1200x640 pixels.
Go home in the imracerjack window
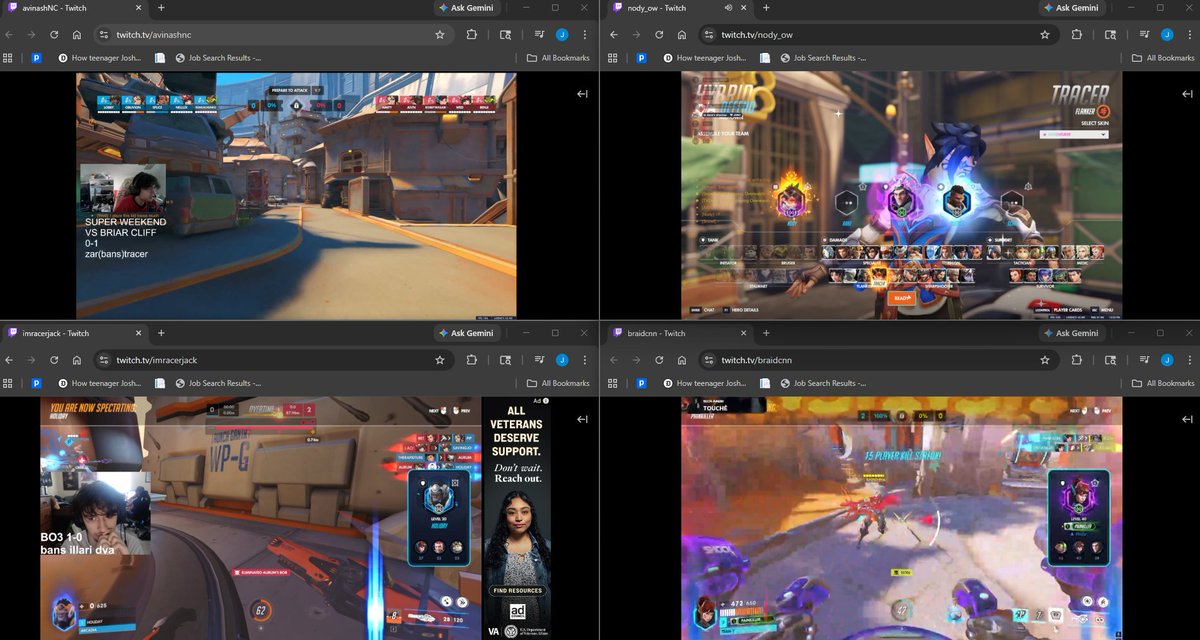point(76,359)
